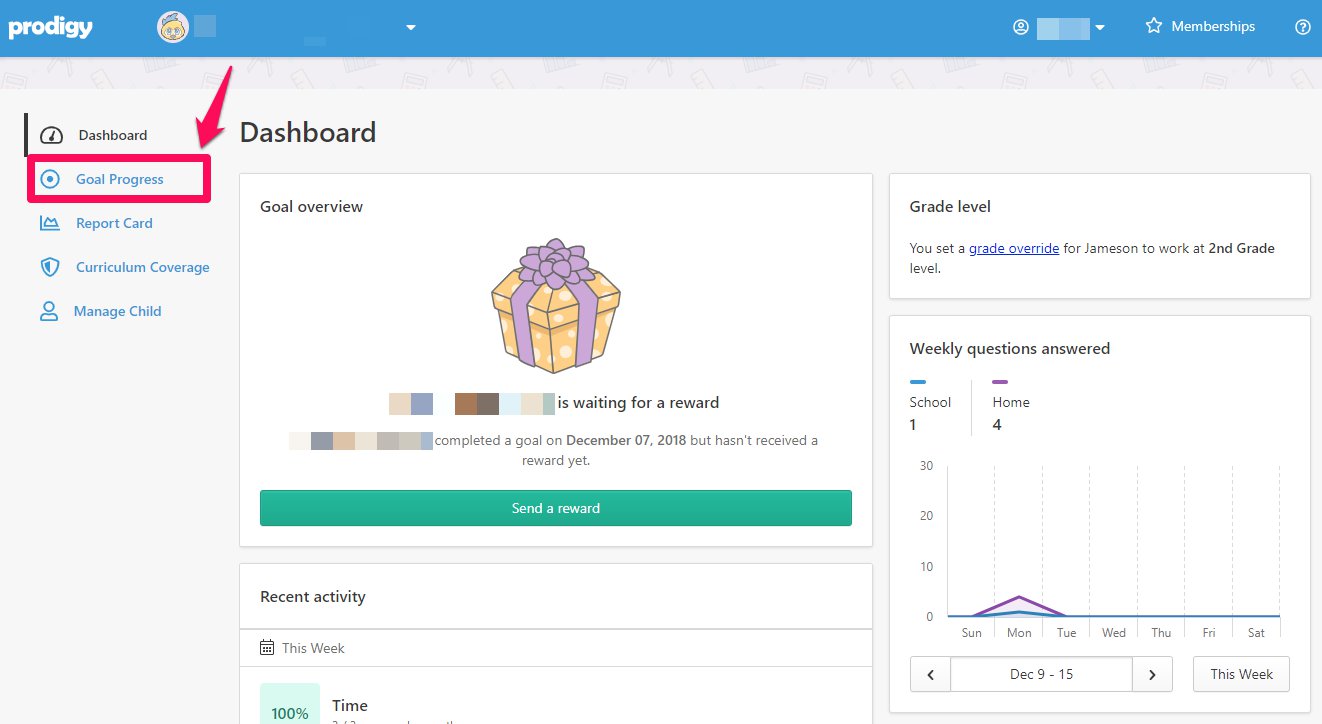Click the Curriculum Coverage shield icon
1322x724 pixels.
point(50,267)
